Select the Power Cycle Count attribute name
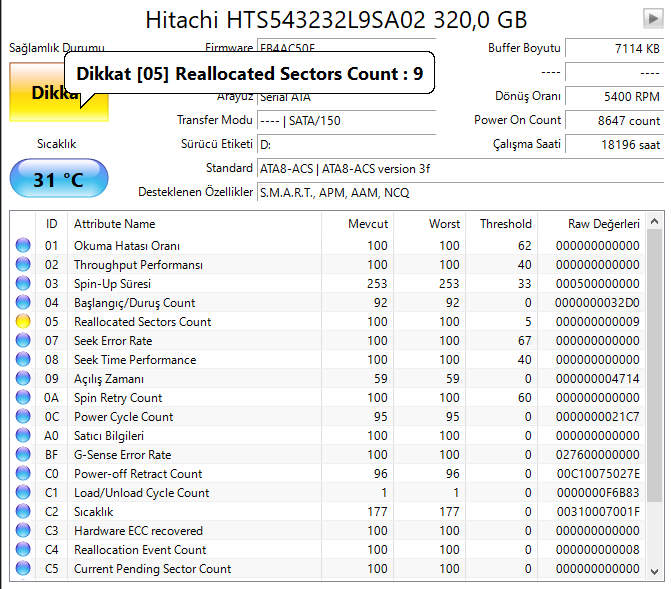The width and height of the screenshot is (671, 589). coord(123,417)
